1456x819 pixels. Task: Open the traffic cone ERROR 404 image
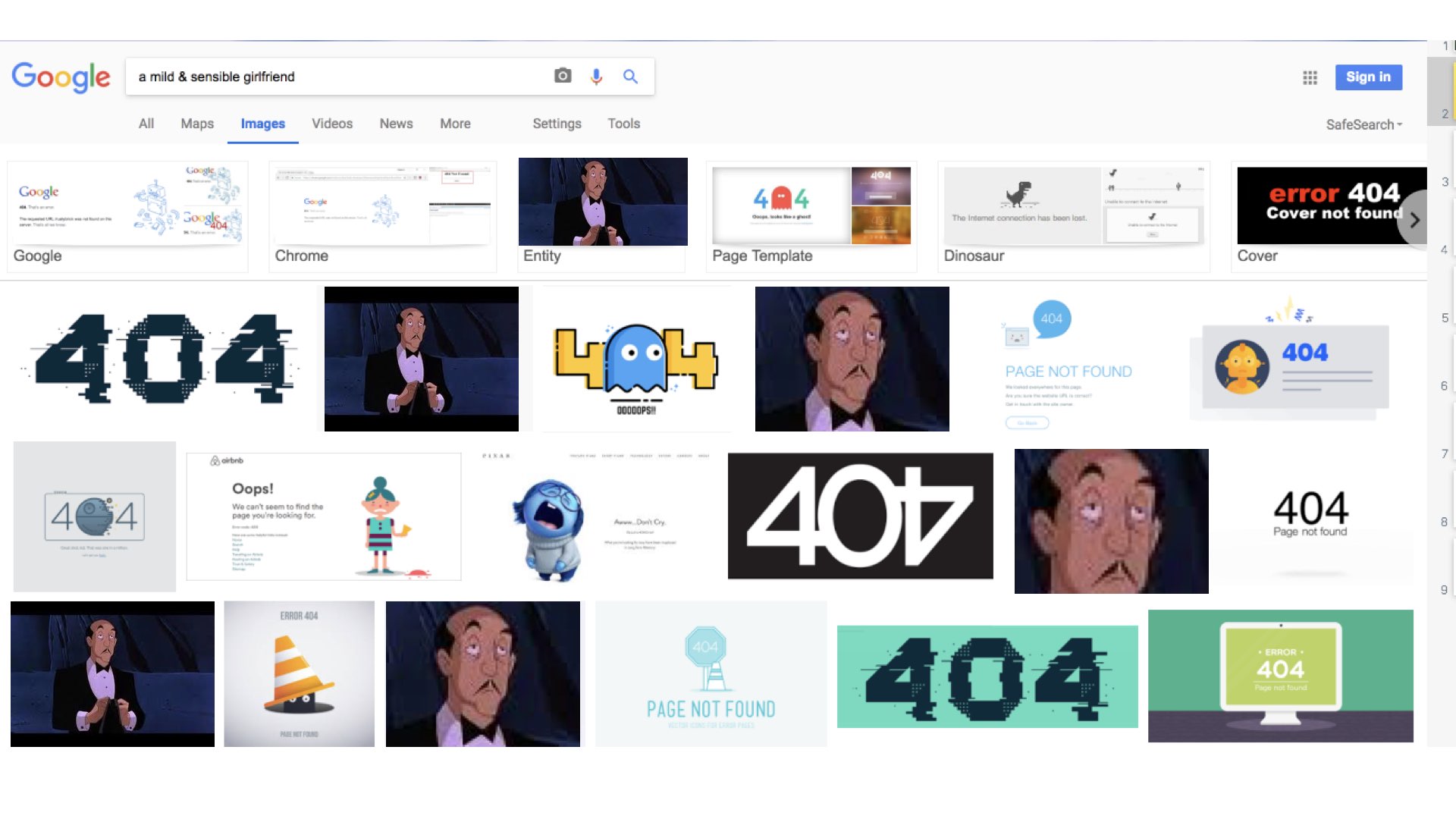(x=299, y=673)
